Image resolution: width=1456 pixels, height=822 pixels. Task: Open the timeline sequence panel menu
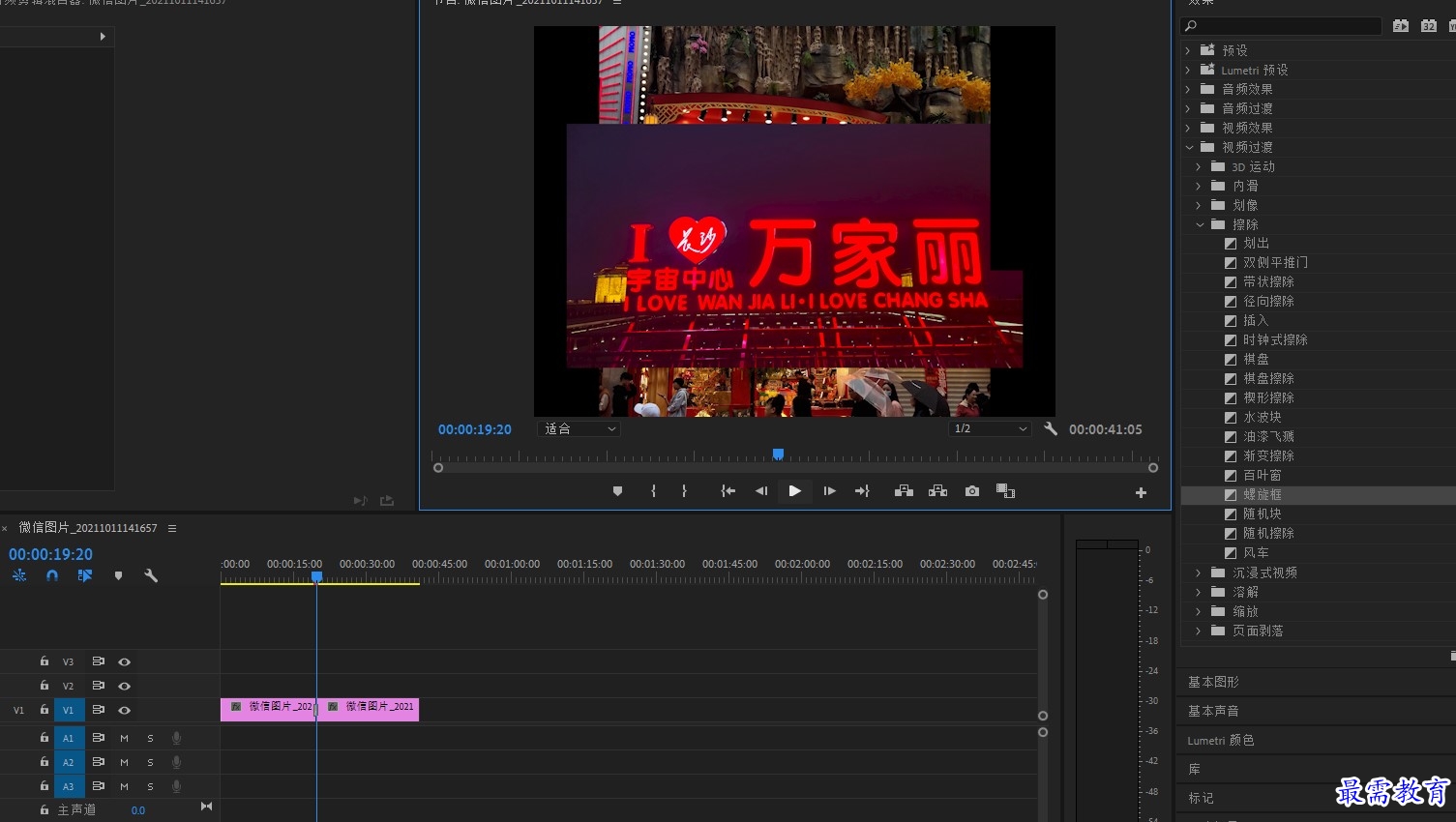point(172,528)
